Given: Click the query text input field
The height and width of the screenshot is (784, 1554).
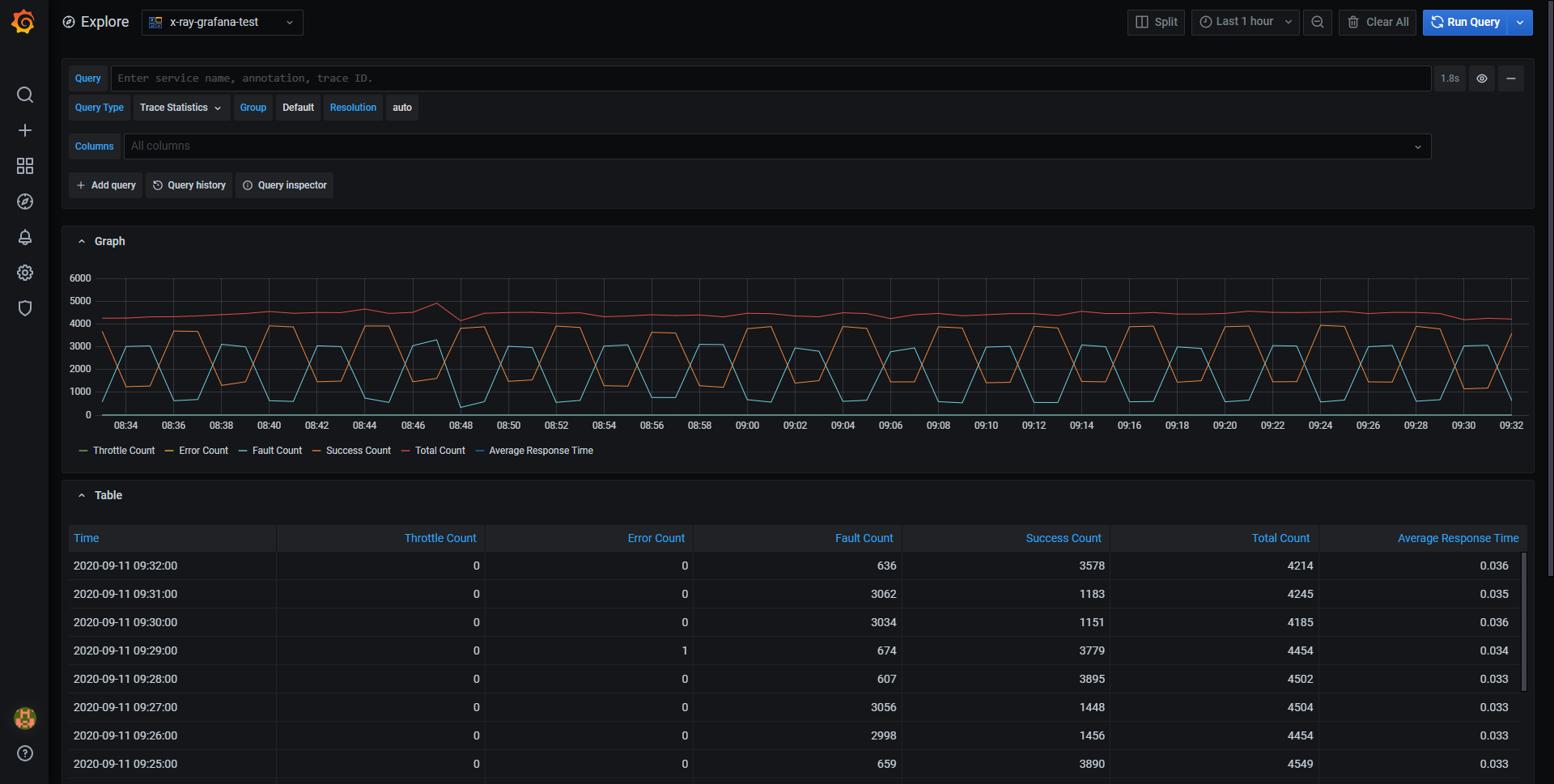Looking at the screenshot, I should 769,78.
